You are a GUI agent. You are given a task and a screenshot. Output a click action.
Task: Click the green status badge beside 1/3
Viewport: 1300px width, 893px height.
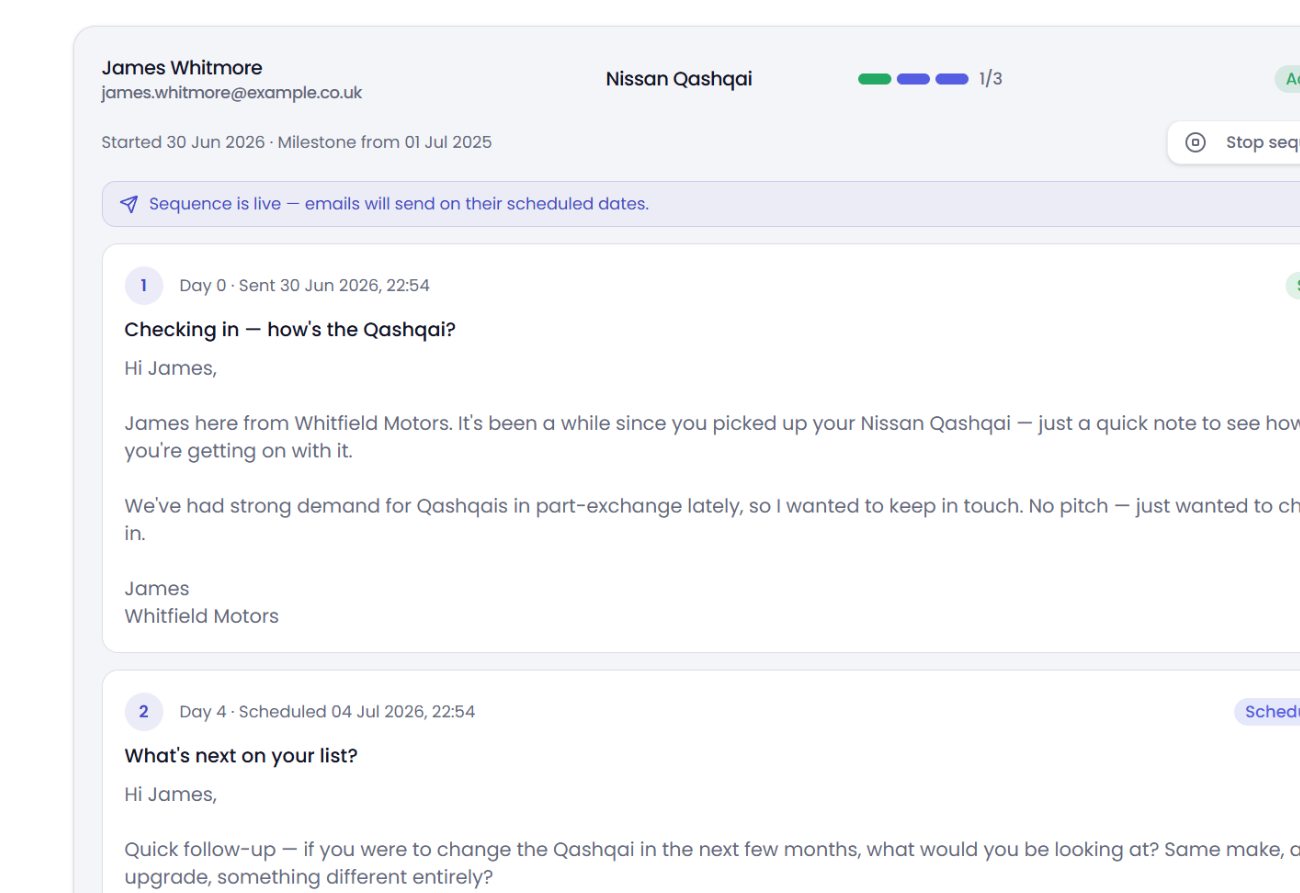[1287, 79]
